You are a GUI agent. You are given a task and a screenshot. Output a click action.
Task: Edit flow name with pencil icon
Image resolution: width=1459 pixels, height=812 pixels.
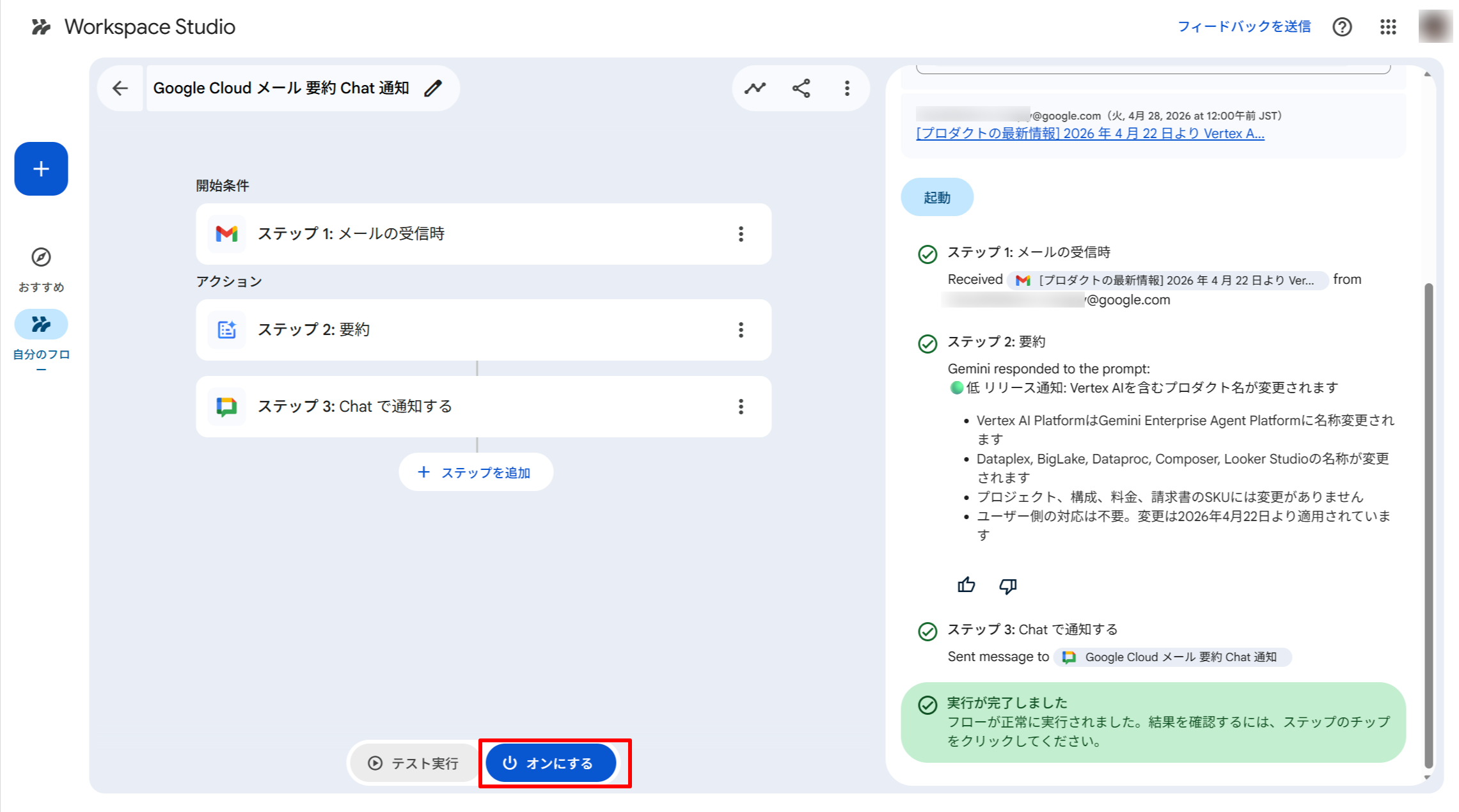[433, 88]
